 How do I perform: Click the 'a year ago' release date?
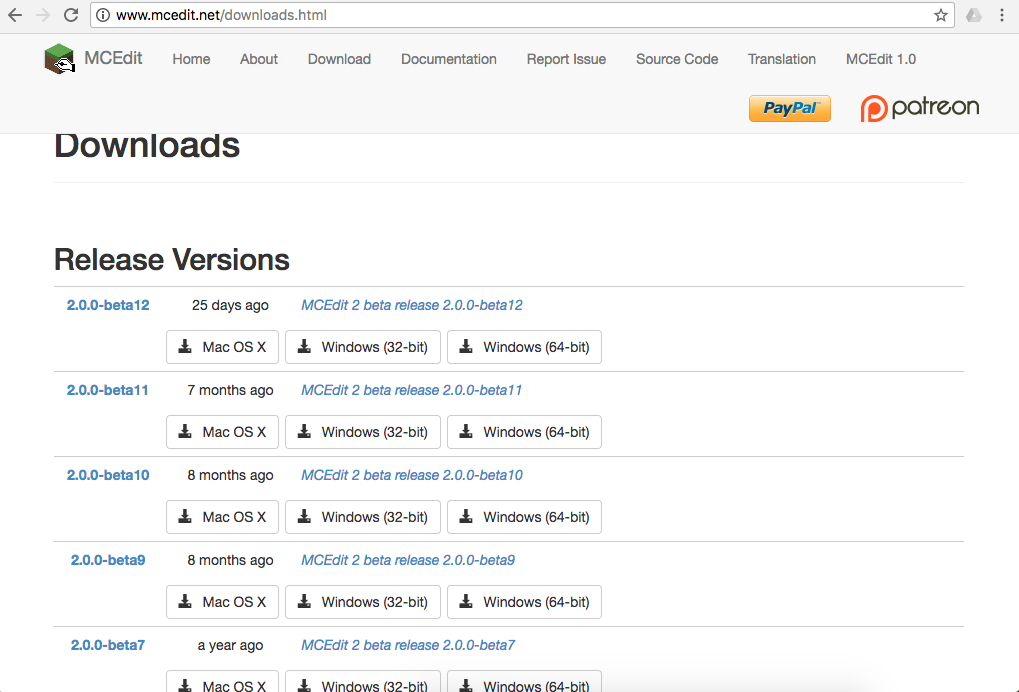230,646
